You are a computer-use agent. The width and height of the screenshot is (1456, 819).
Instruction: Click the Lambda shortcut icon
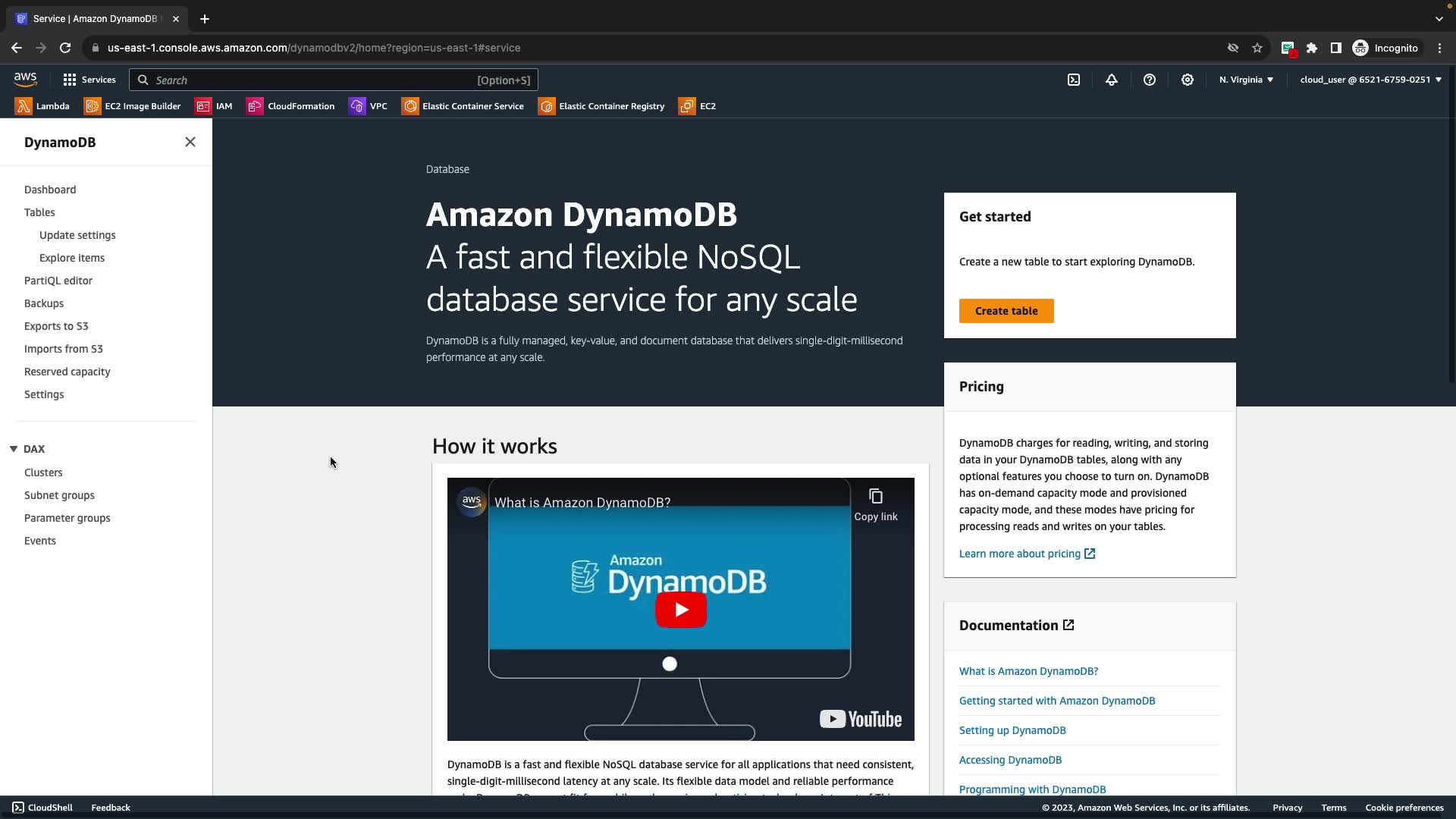click(x=24, y=106)
